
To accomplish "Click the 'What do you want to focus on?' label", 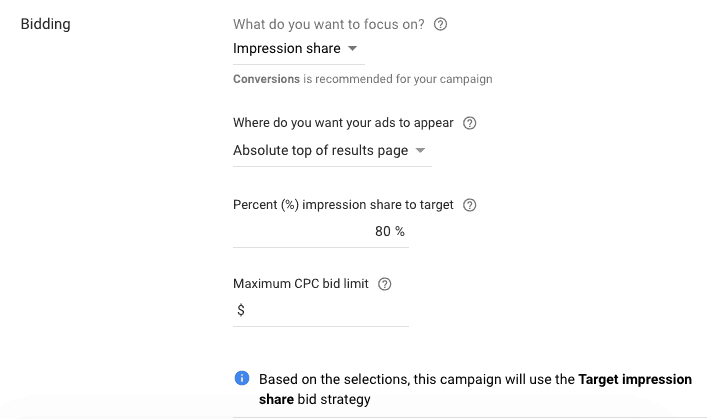I will (329, 24).
